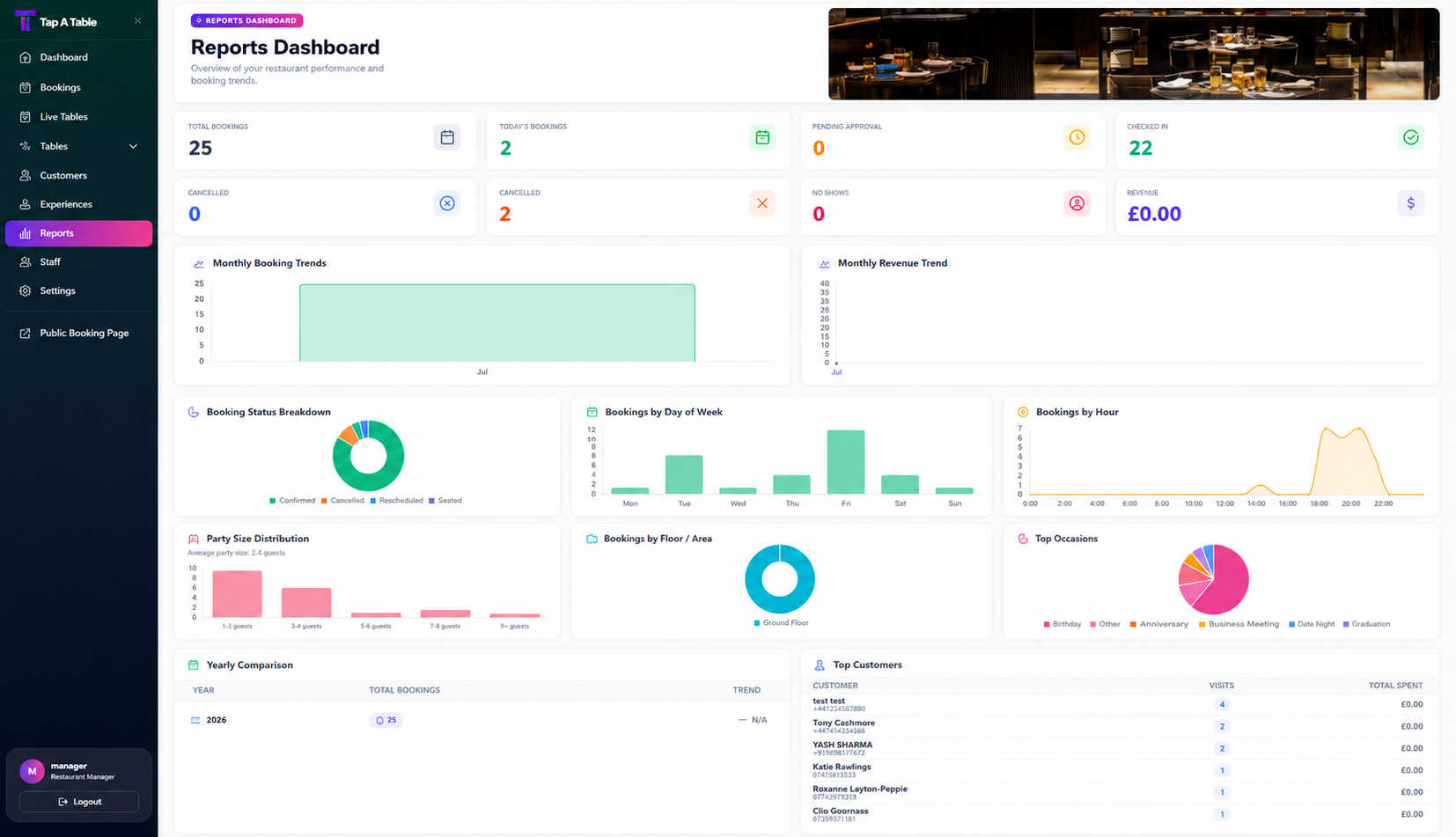Click the Dashboard home icon in sidebar
1456x837 pixels.
pyautogui.click(x=26, y=57)
